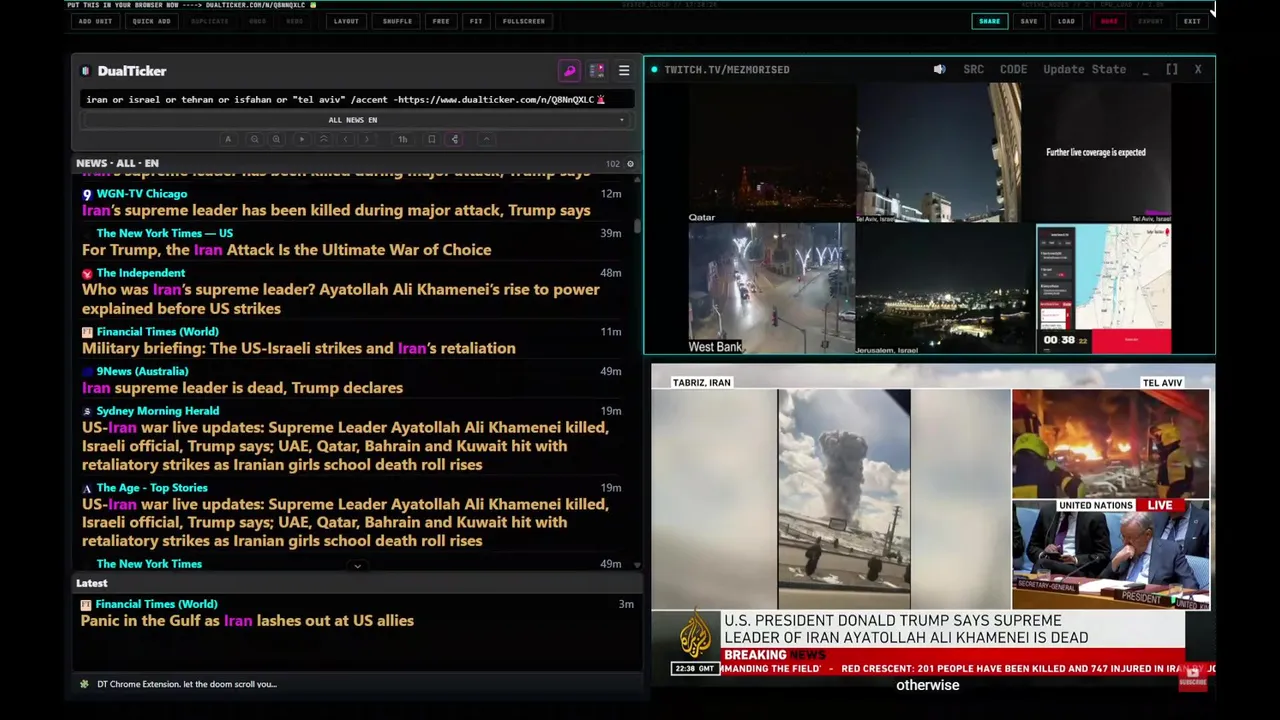Click the next arrow in ticker toolbar
This screenshot has height=720, width=1280.
click(x=367, y=139)
